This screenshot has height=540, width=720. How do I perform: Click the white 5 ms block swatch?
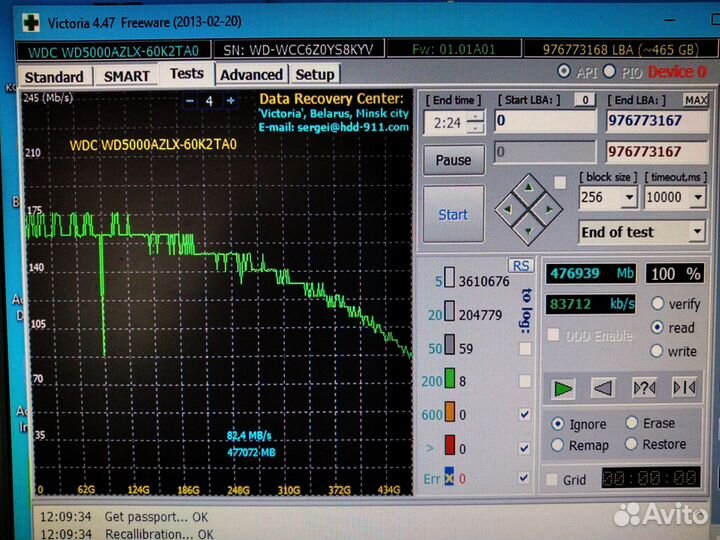coord(450,277)
